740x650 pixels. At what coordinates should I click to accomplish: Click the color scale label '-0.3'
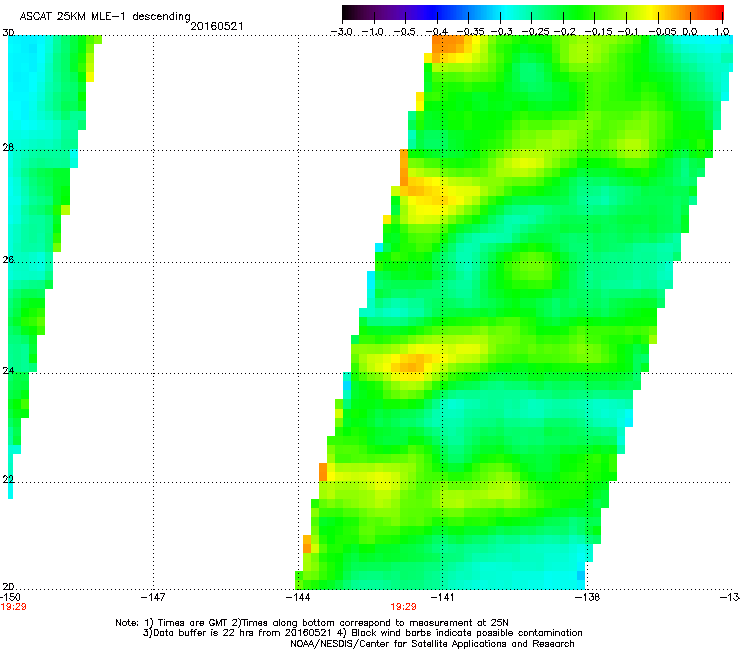click(x=501, y=32)
